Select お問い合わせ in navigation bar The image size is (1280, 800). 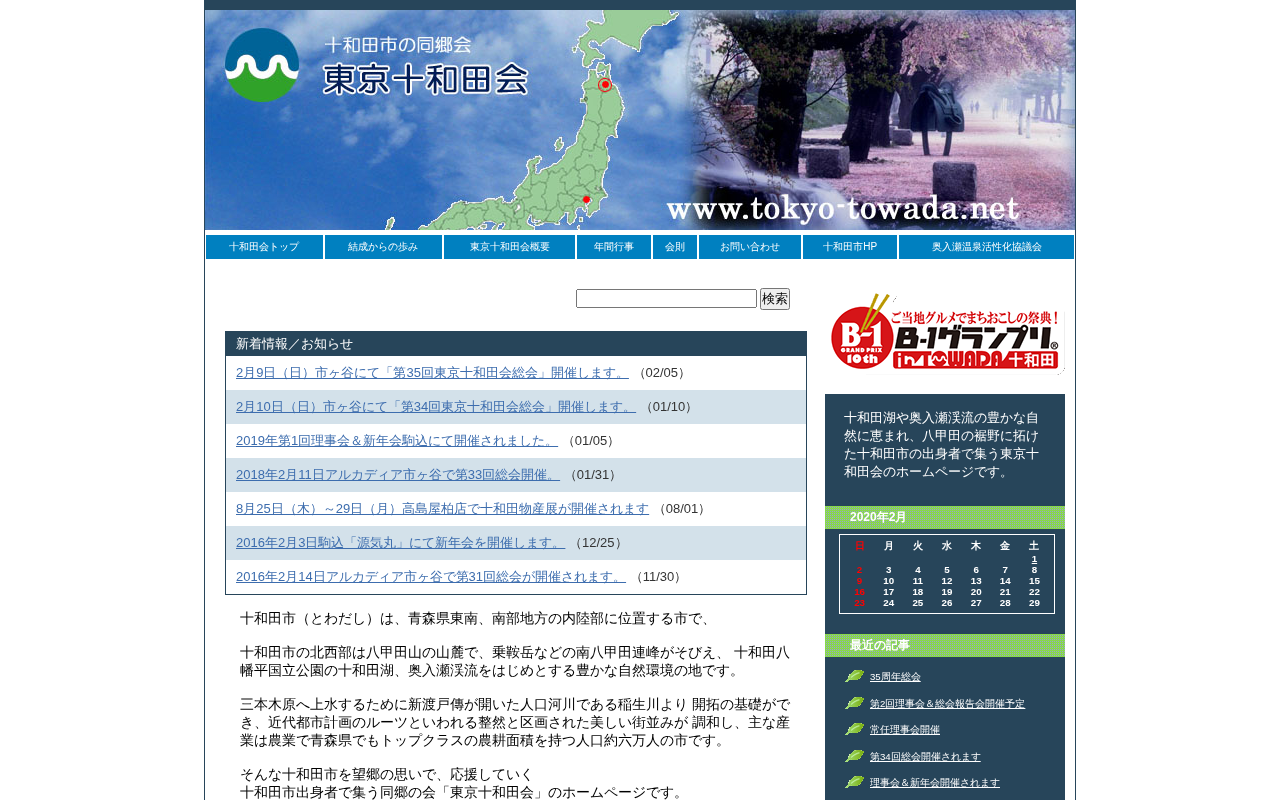[x=750, y=247]
